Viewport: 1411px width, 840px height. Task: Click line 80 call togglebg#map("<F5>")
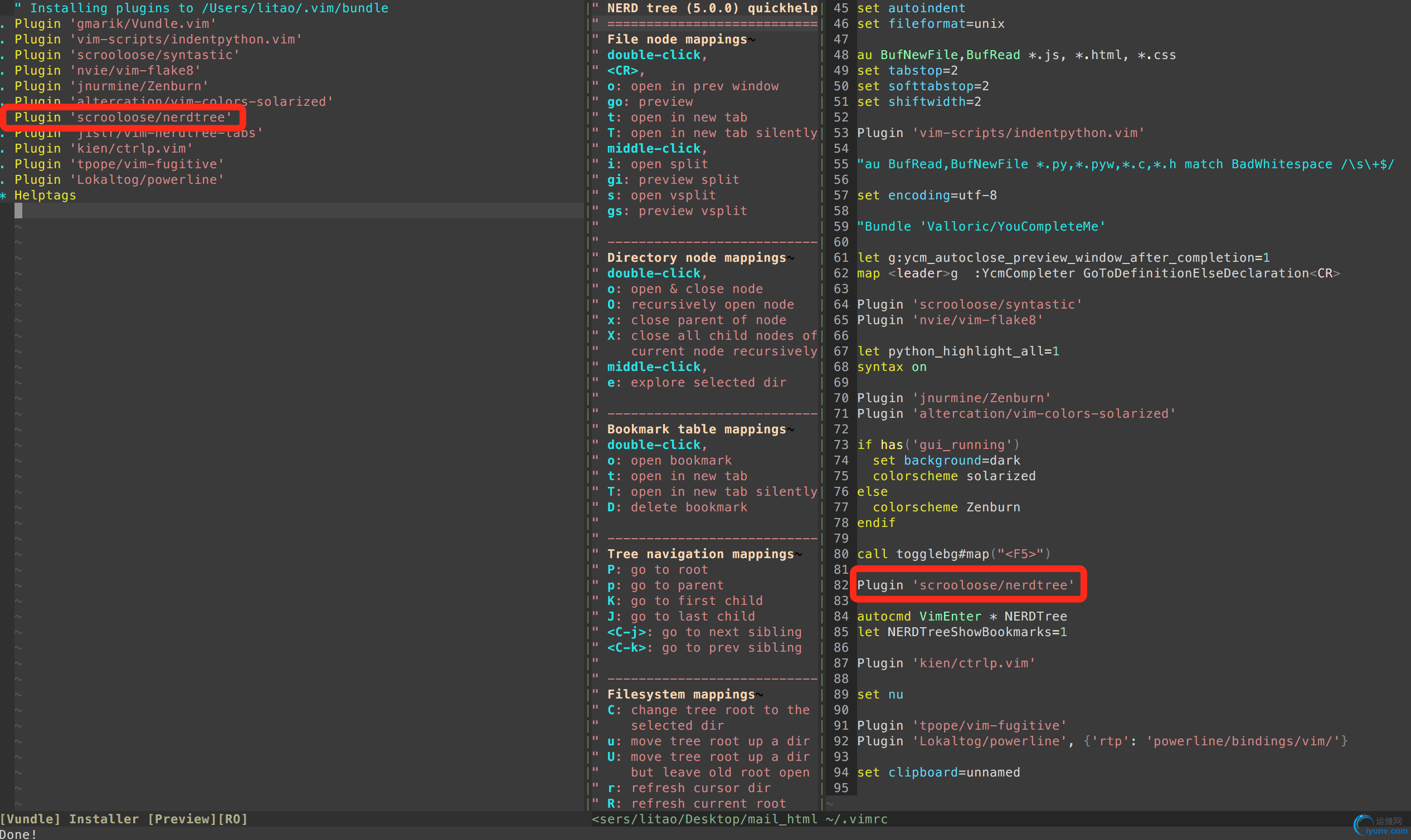(x=954, y=554)
